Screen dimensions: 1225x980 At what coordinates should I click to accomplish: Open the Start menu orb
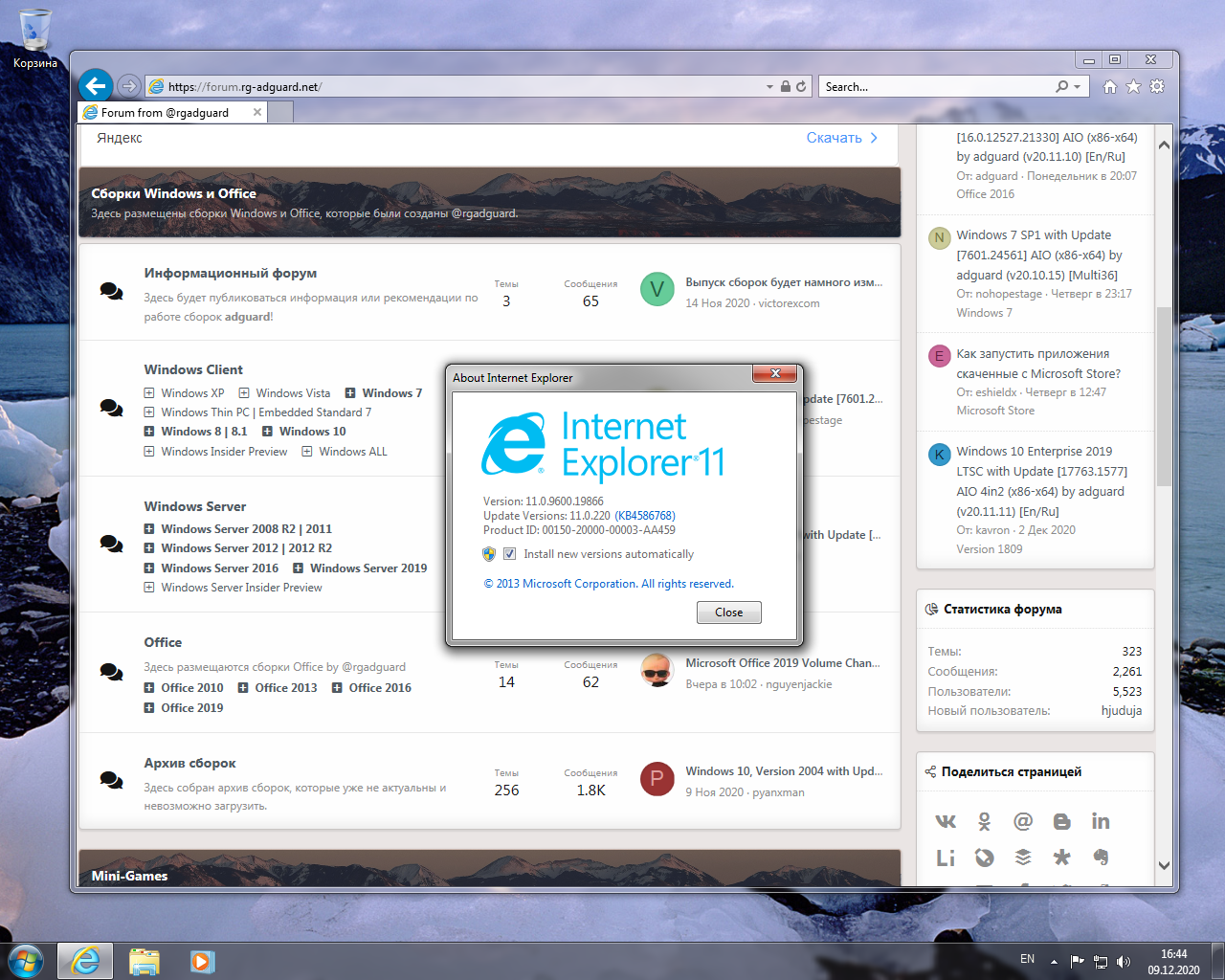pos(26,961)
